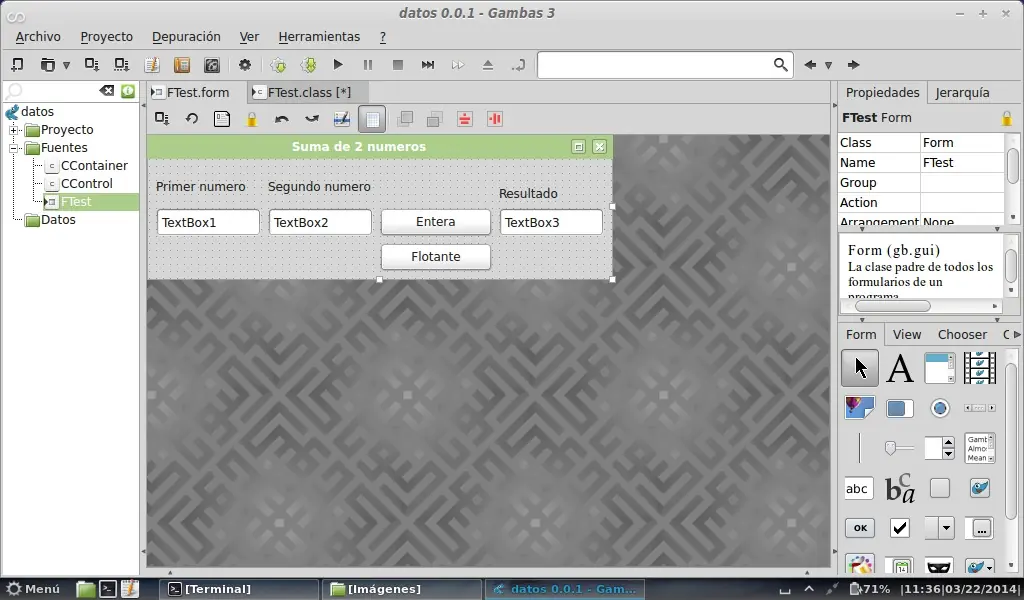Click the Flotante button on the form

(436, 257)
